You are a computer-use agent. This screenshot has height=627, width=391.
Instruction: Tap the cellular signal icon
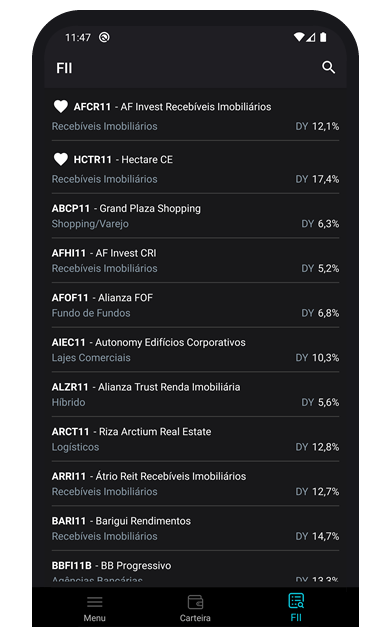coord(311,37)
